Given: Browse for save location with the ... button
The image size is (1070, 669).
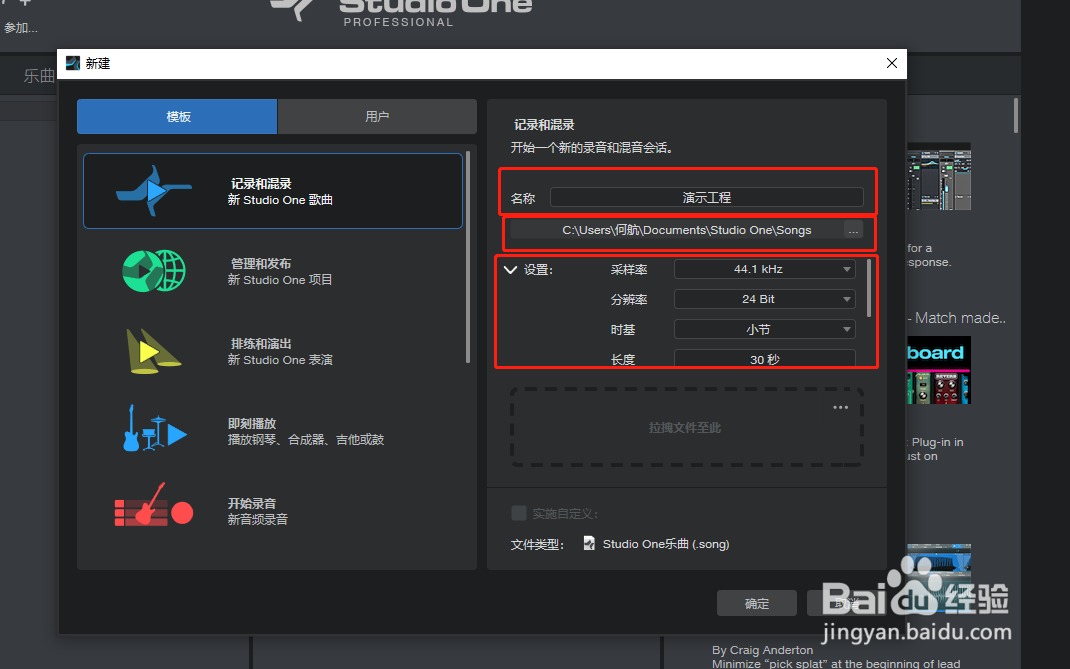Looking at the screenshot, I should 853,230.
